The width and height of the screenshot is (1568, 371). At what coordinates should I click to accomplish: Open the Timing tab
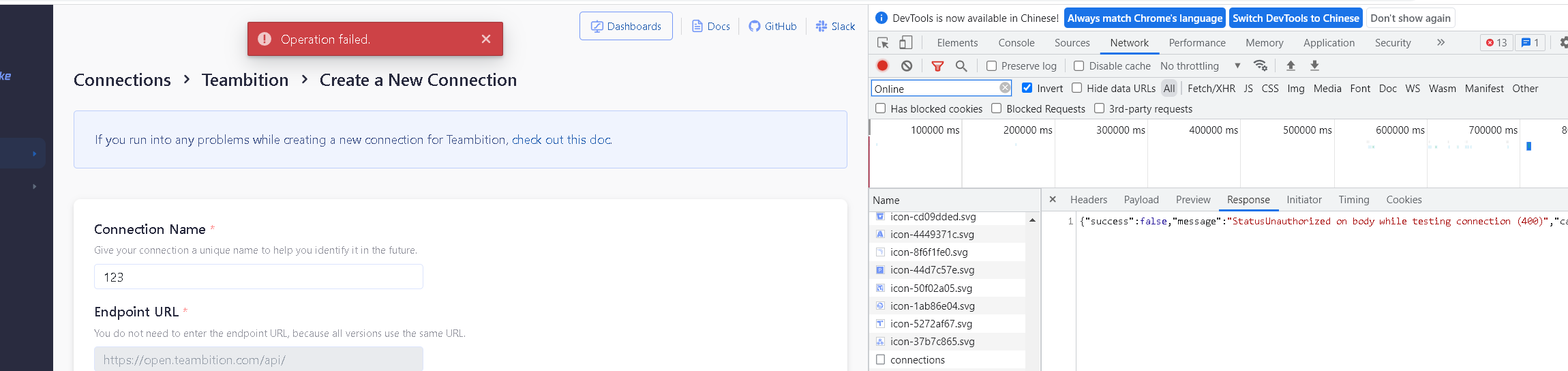click(x=1353, y=200)
